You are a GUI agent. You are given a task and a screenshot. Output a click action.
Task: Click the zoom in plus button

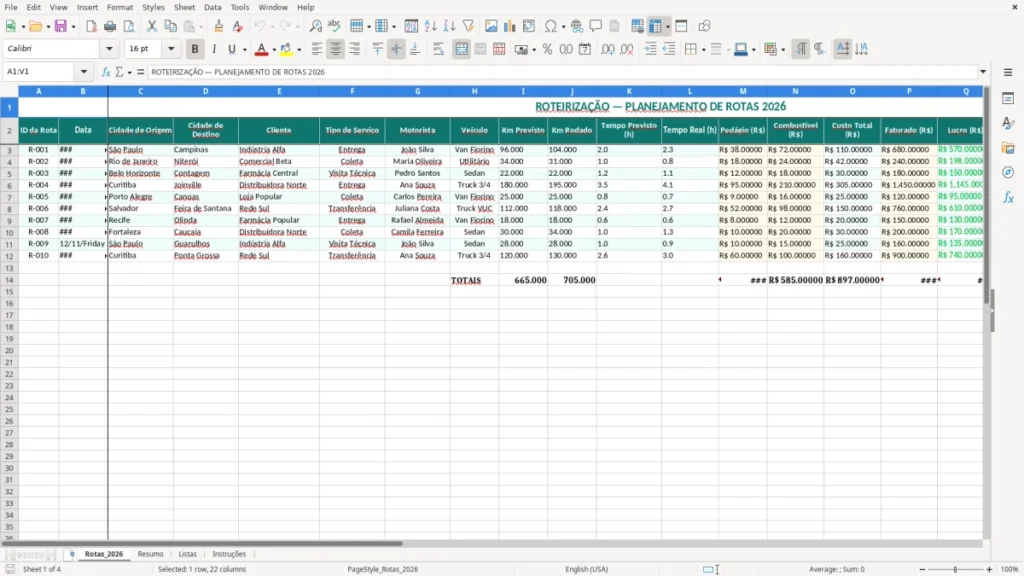989,569
